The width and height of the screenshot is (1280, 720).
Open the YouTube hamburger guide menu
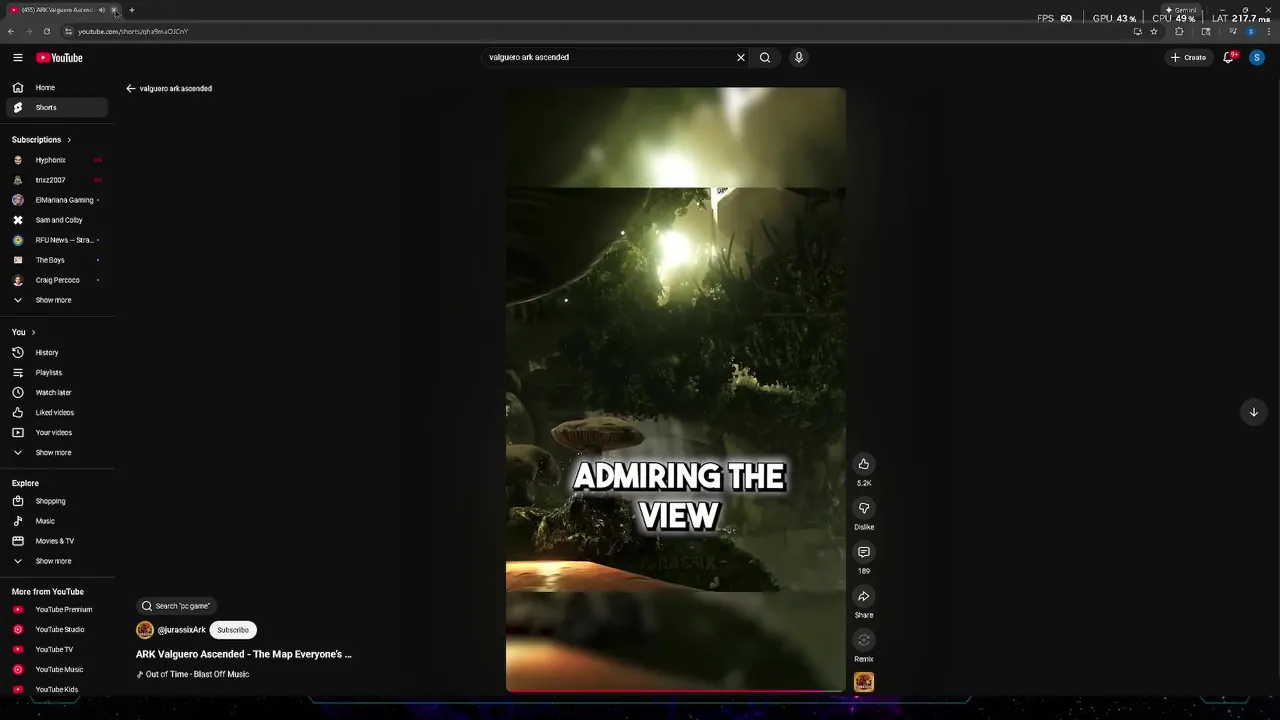pyautogui.click(x=18, y=58)
